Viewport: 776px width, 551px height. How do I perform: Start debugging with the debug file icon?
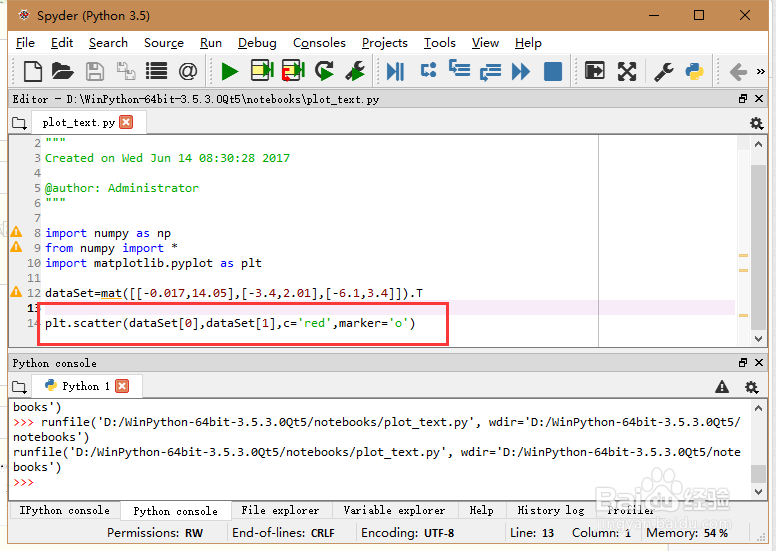click(395, 71)
